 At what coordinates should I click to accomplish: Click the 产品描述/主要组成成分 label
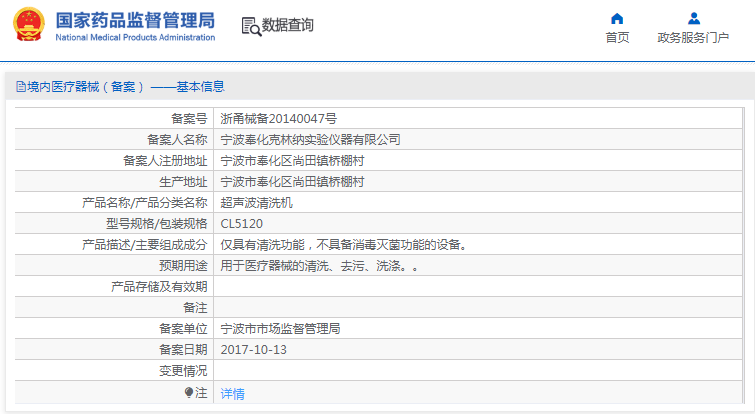pos(145,245)
